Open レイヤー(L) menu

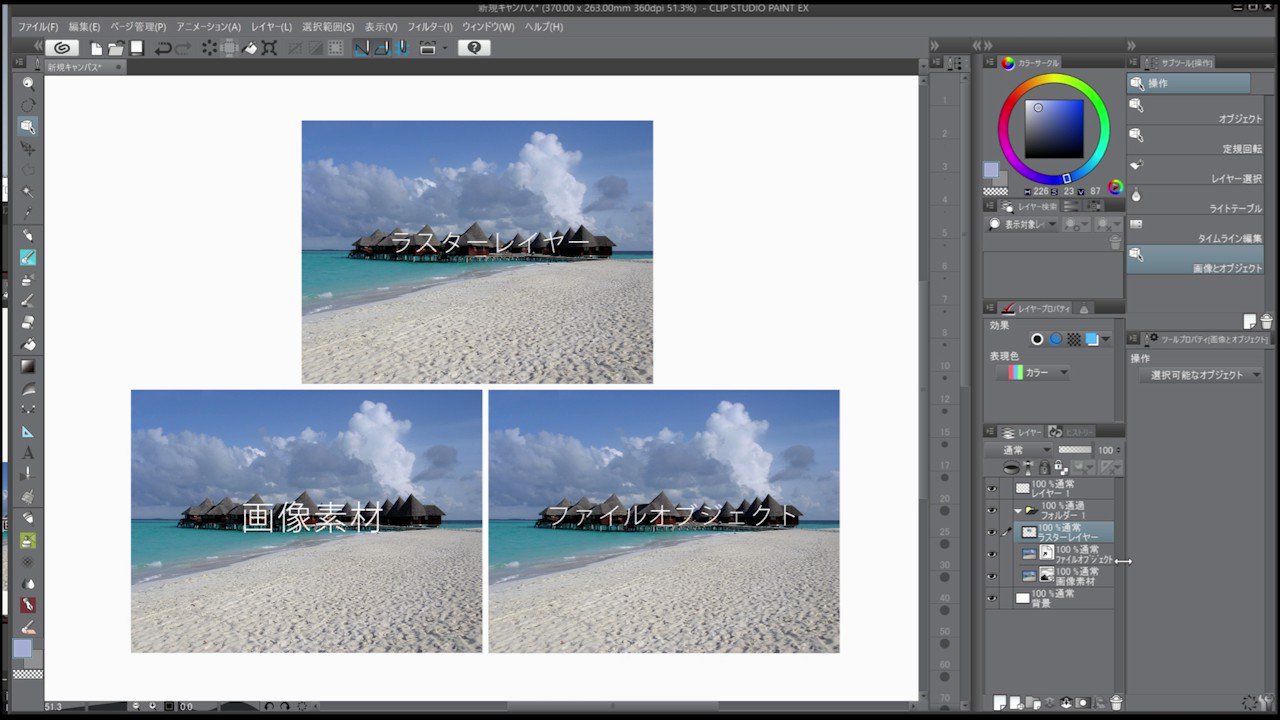[x=271, y=26]
